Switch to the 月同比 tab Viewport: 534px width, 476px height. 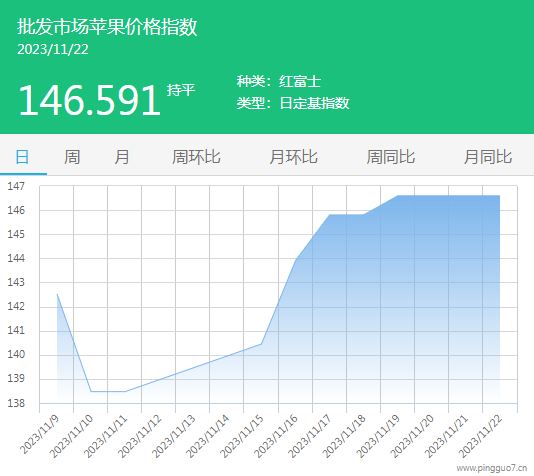tap(488, 157)
